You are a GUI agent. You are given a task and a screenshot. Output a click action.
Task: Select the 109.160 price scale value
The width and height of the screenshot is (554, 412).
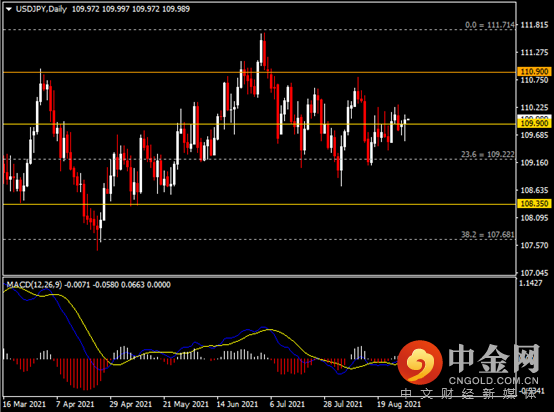(534, 163)
